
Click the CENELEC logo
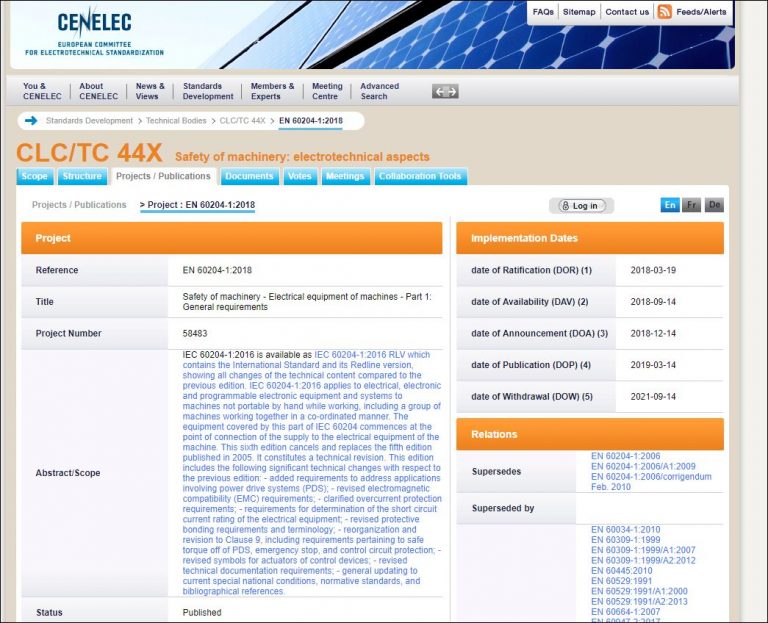pos(94,31)
